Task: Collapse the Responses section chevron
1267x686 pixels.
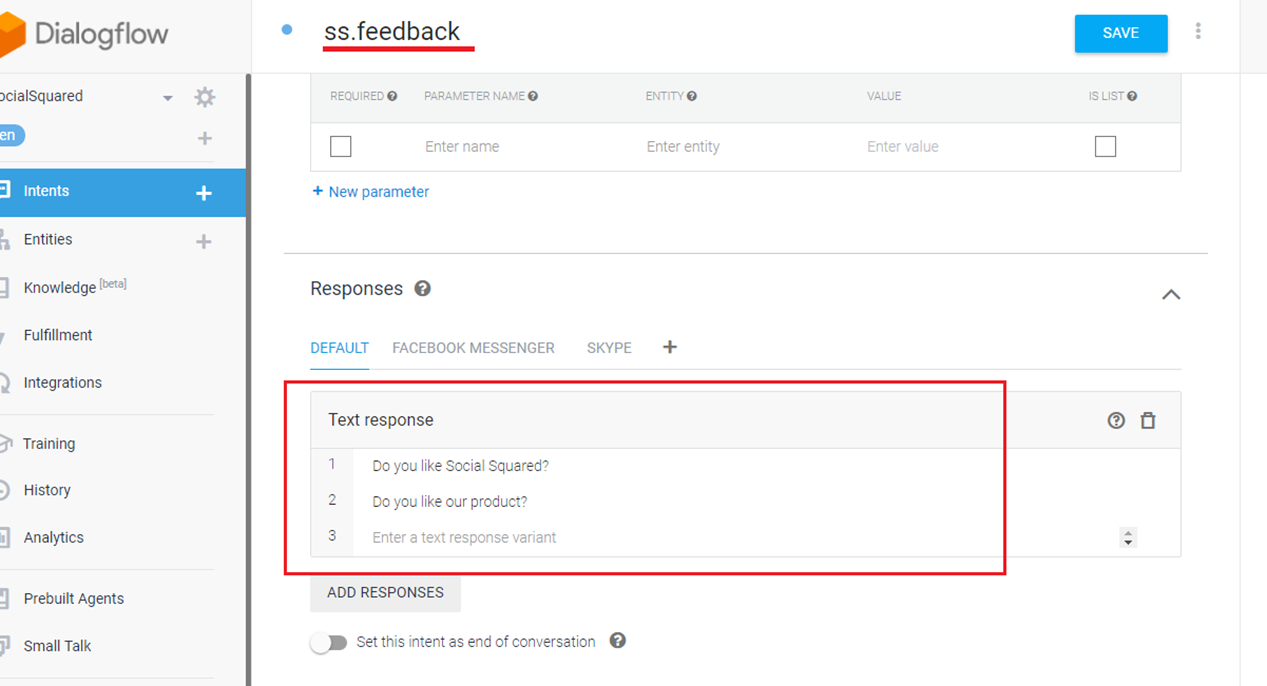Action: tap(1171, 294)
